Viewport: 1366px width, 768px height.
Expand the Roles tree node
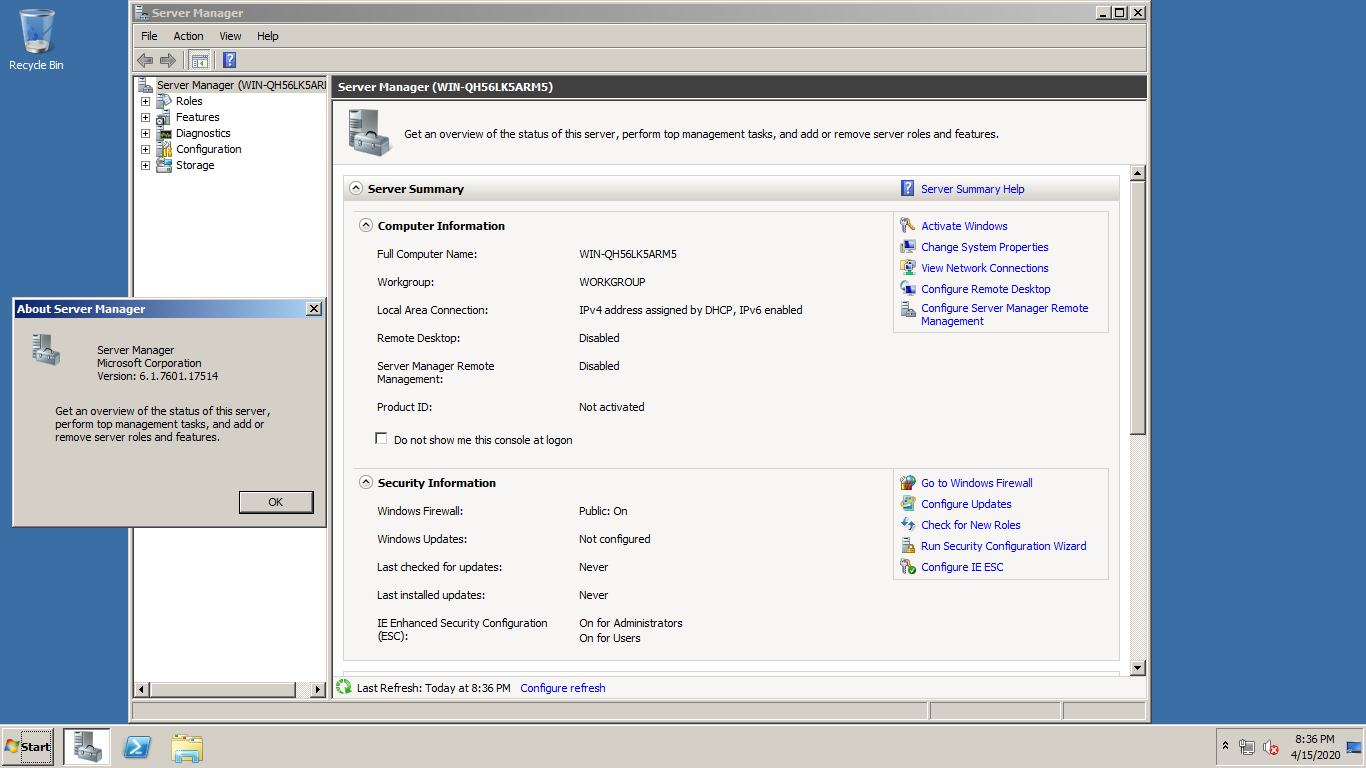pyautogui.click(x=145, y=101)
